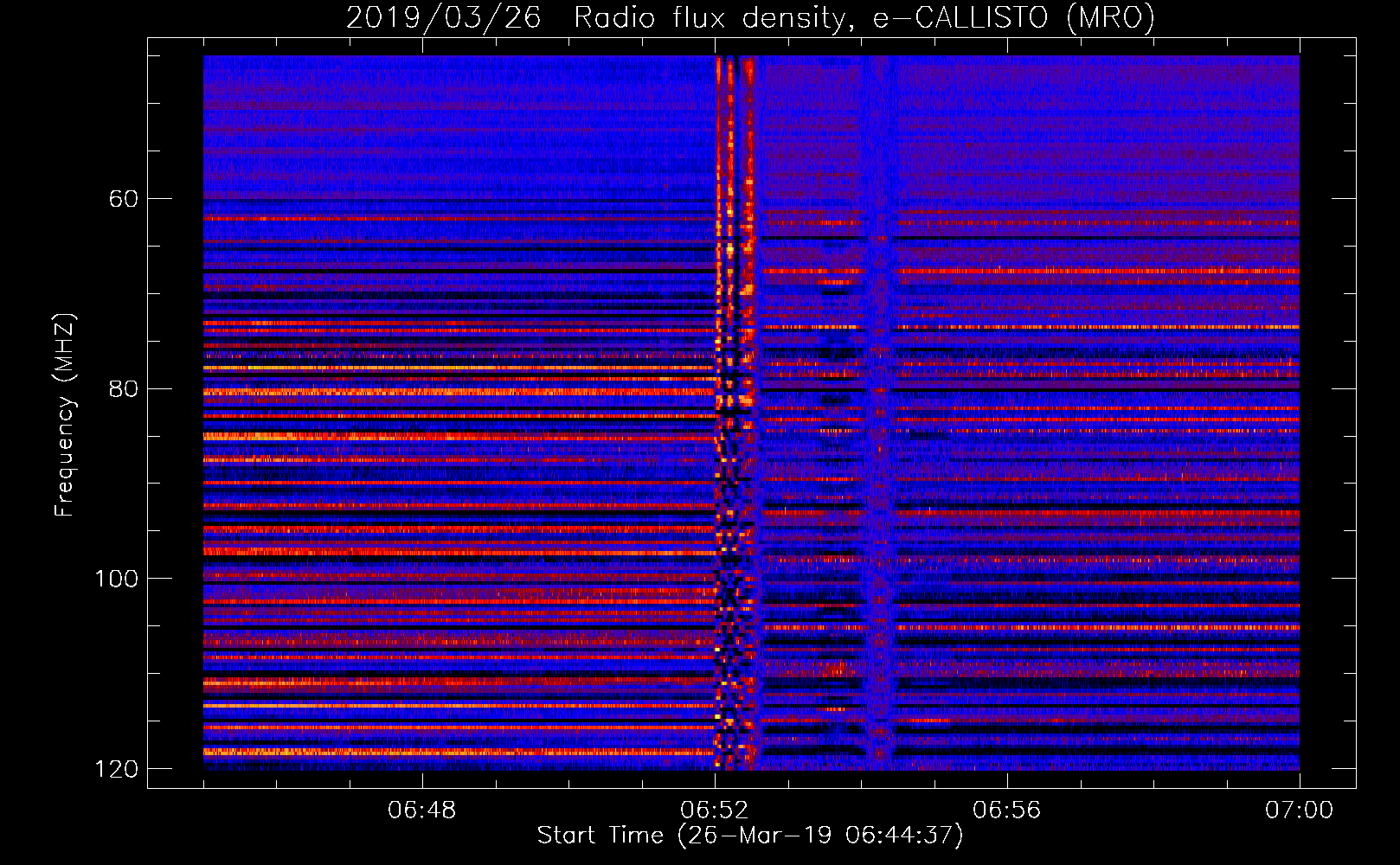This screenshot has height=865, width=1400.
Task: Click the '80' frequency tick label
Action: pos(124,388)
